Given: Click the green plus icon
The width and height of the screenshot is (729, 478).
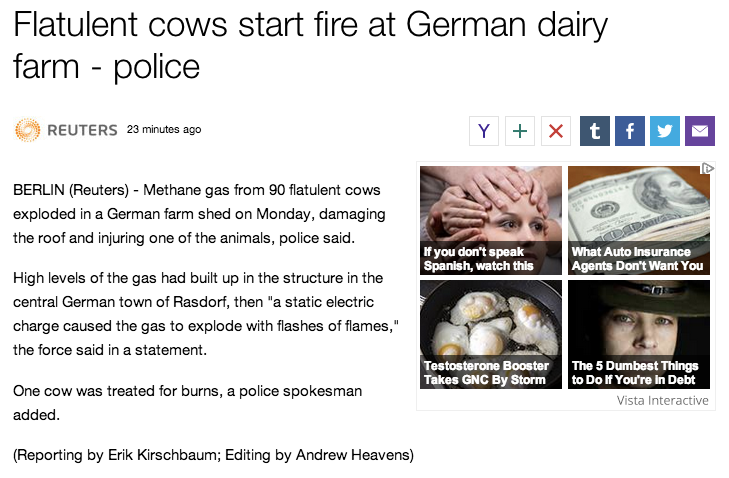Looking at the screenshot, I should pos(520,131).
